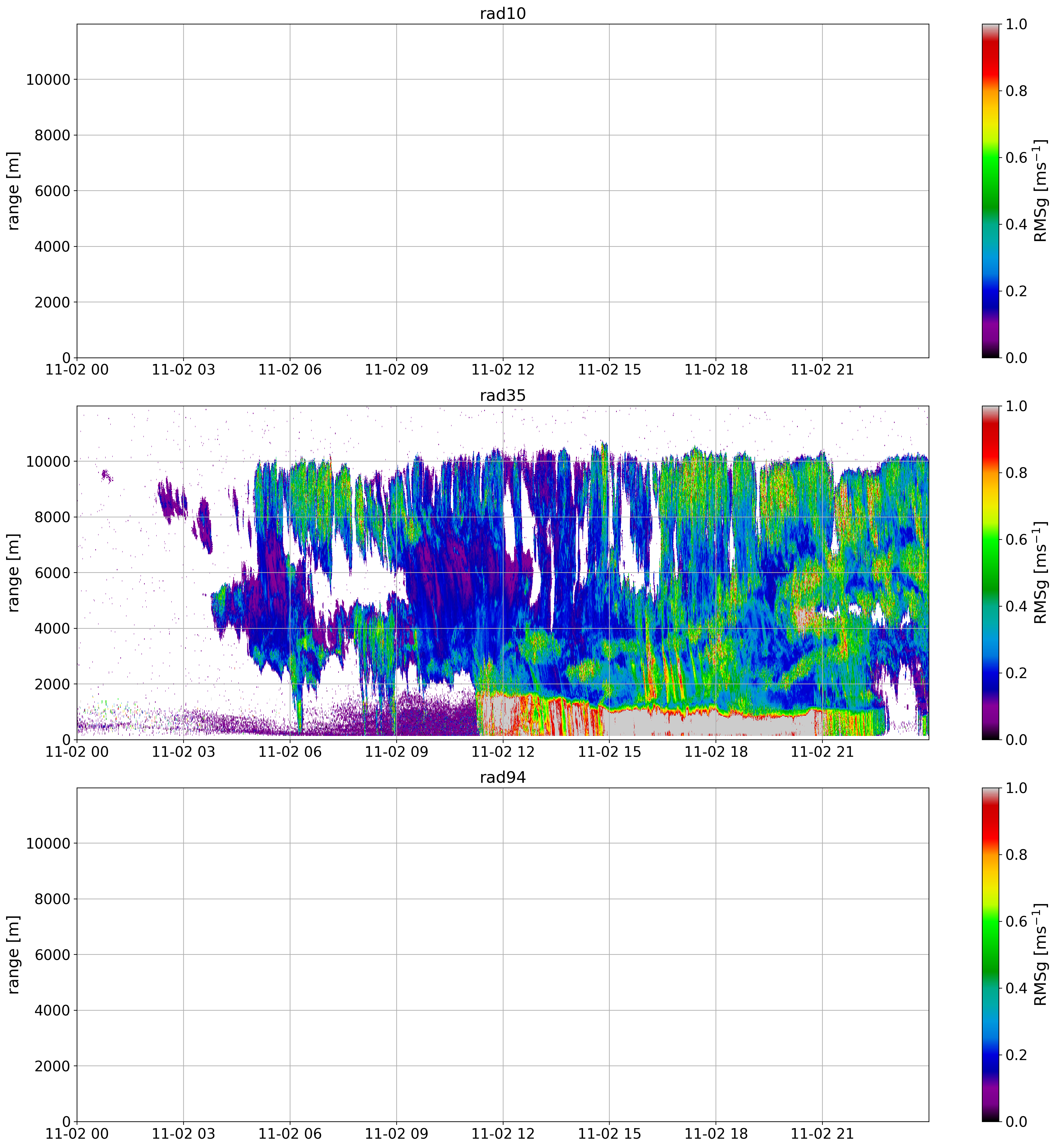Click the 10000 range tick on rad35
The image size is (1057, 1148).
point(47,462)
